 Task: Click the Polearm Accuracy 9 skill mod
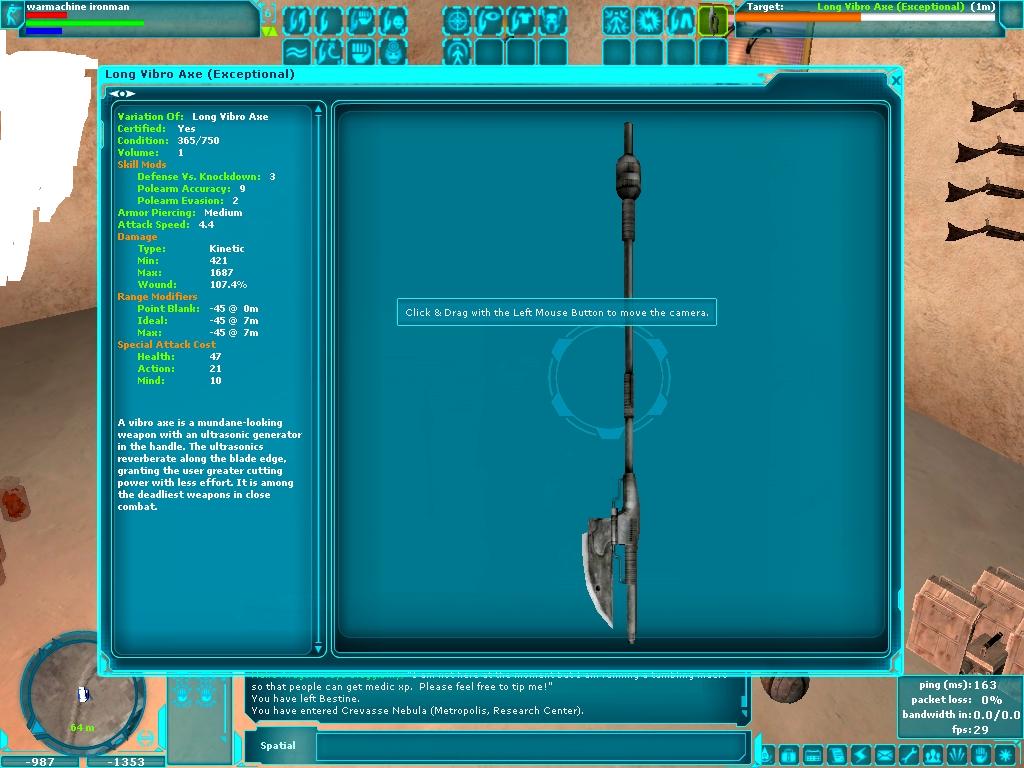point(191,189)
